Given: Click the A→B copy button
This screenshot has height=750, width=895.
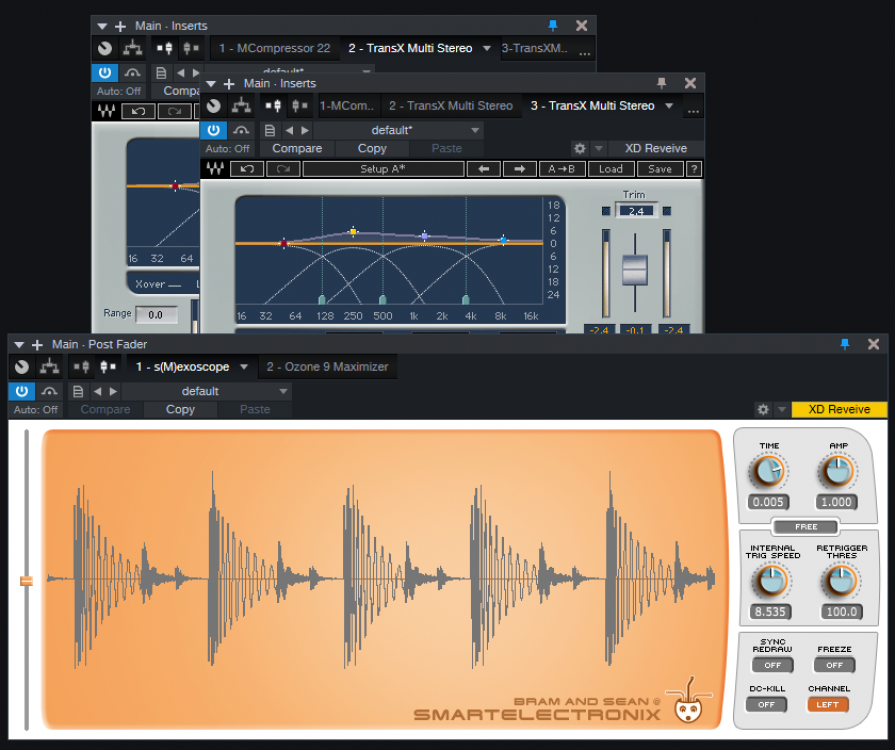Looking at the screenshot, I should coord(561,169).
